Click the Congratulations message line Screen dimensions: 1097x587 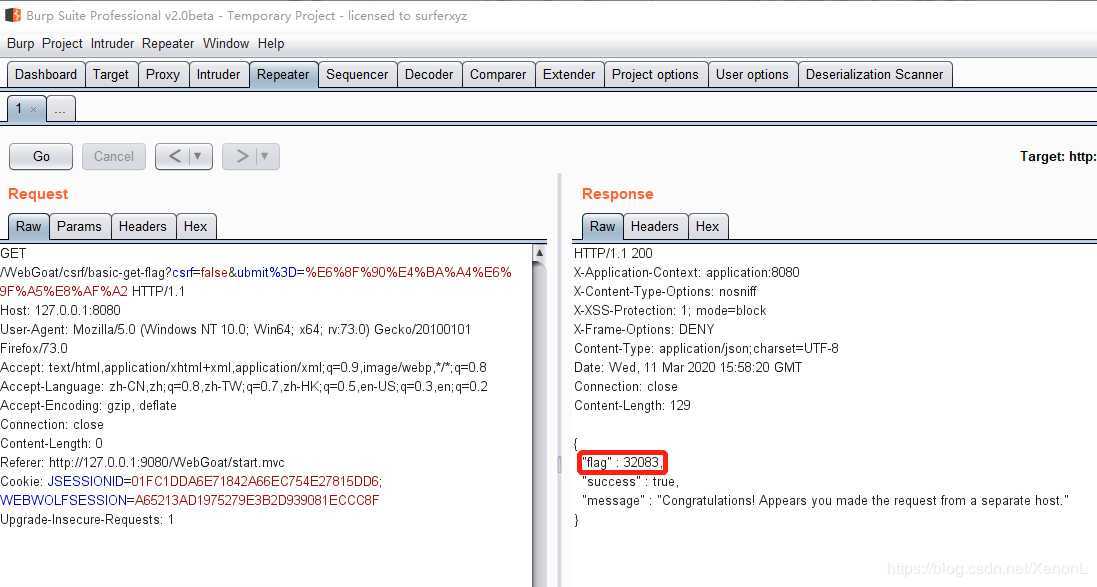point(826,500)
